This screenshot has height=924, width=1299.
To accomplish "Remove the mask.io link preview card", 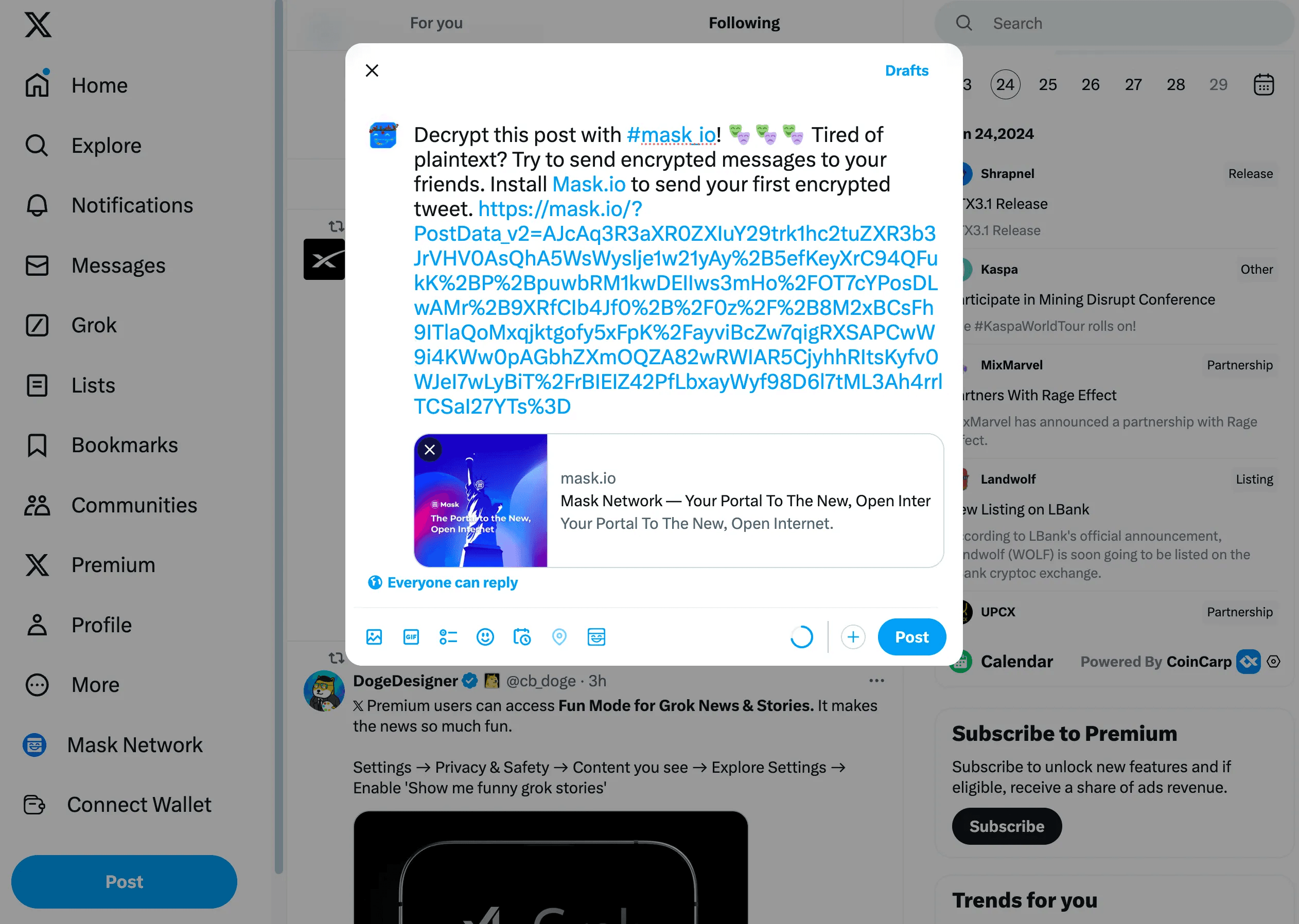I will pyautogui.click(x=430, y=450).
